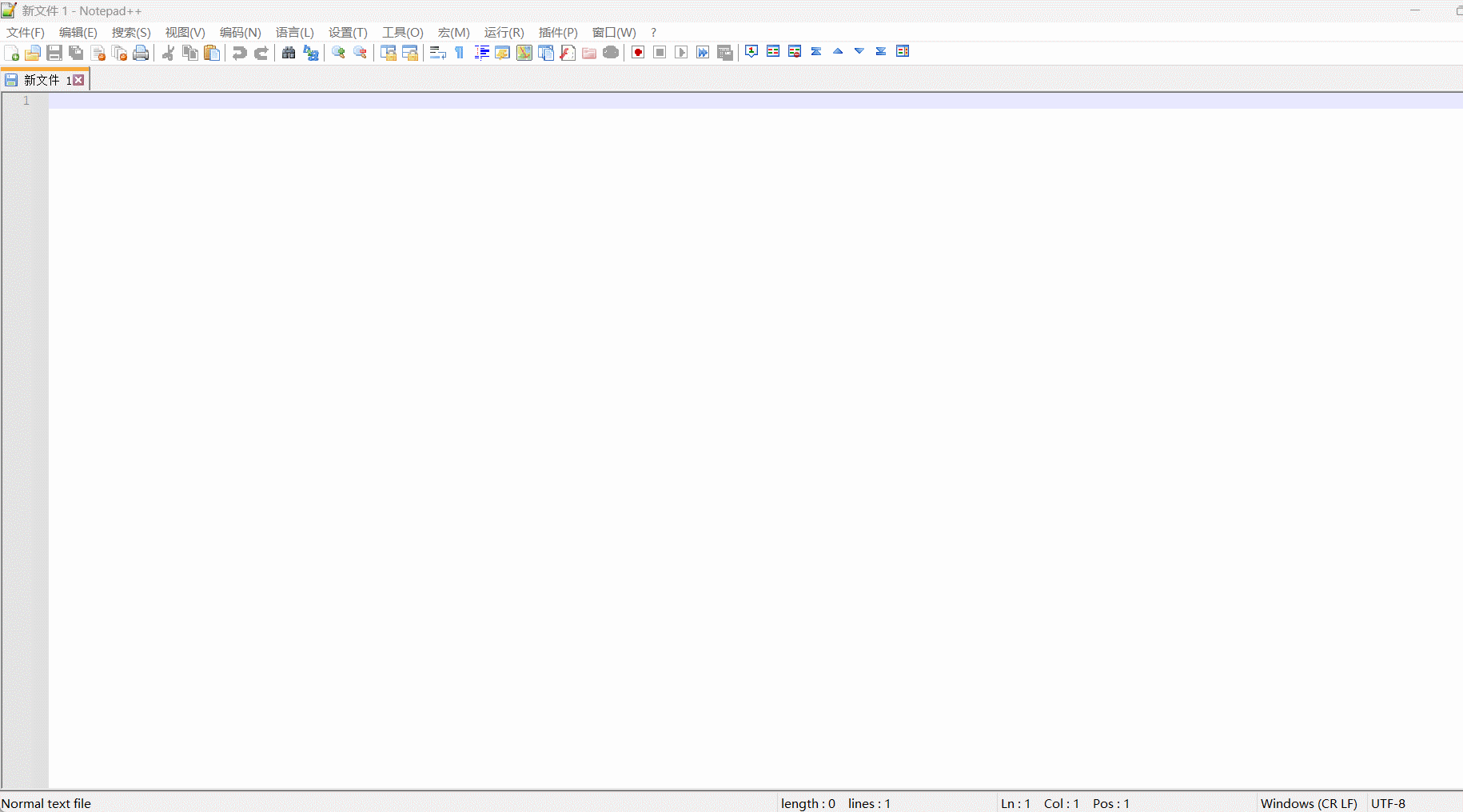Click the Zoom in magnifier icon
Screen dimensions: 1463x812
[x=338, y=53]
